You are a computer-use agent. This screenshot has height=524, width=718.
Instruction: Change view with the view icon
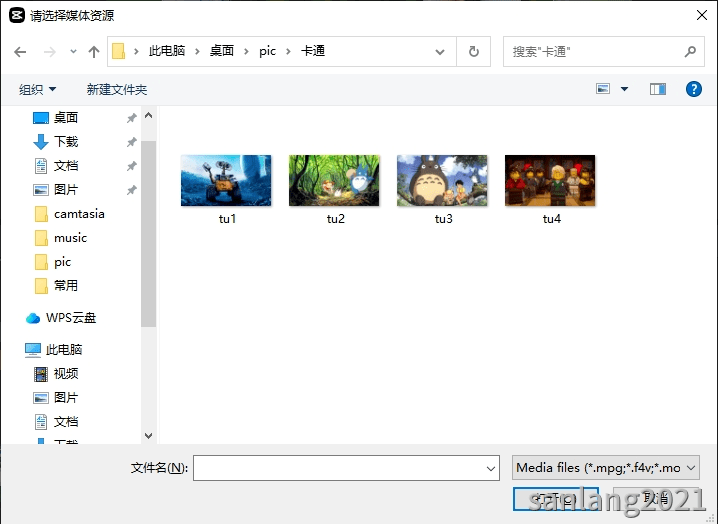click(x=603, y=89)
